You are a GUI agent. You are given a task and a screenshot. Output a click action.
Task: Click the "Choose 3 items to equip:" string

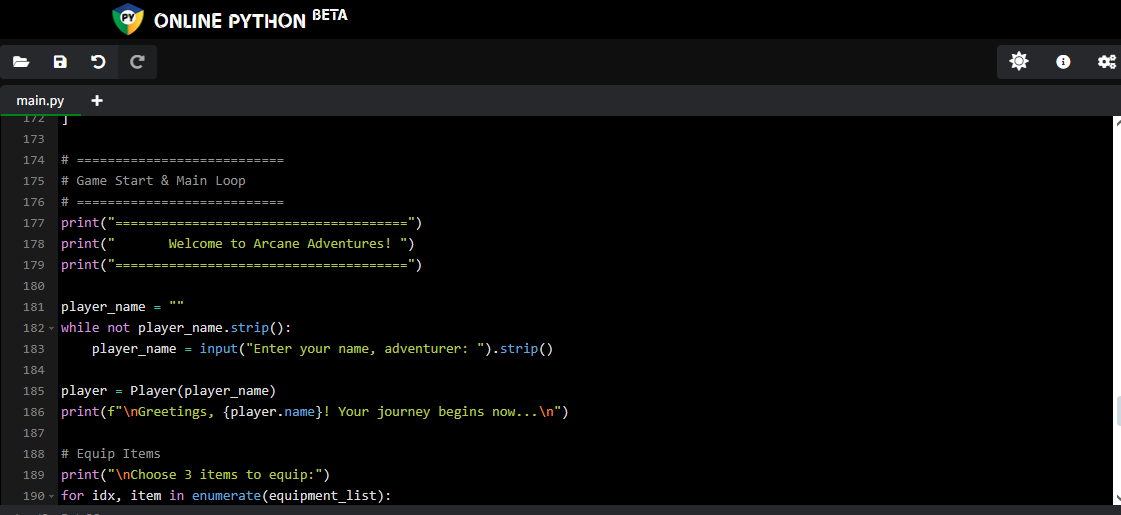tap(218, 475)
